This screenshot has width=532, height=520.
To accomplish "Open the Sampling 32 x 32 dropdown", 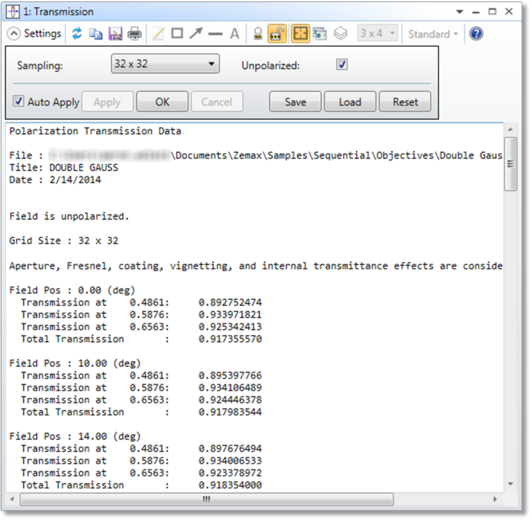I will (165, 64).
